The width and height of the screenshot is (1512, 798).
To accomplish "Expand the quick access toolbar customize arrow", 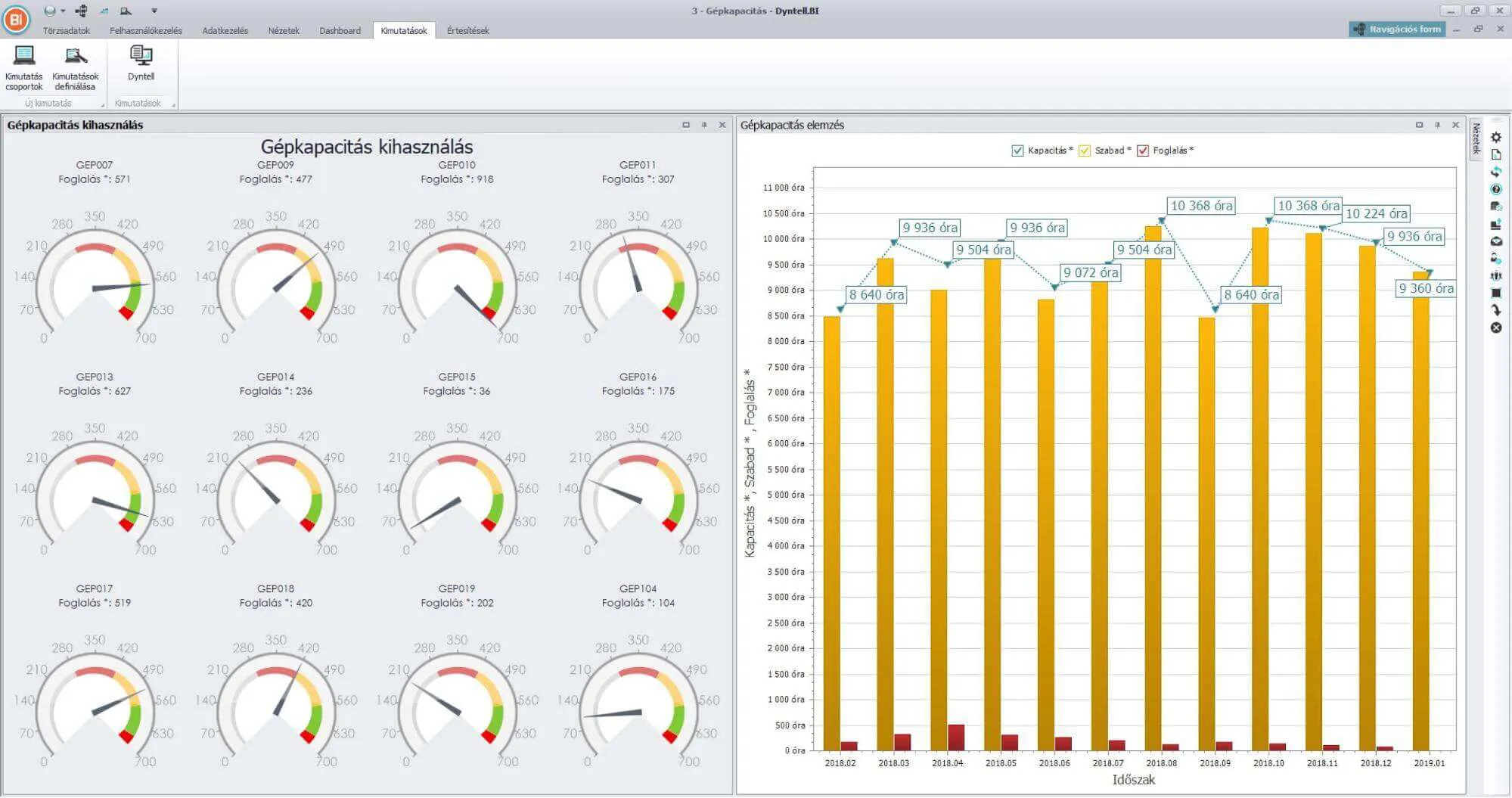I will tap(154, 11).
